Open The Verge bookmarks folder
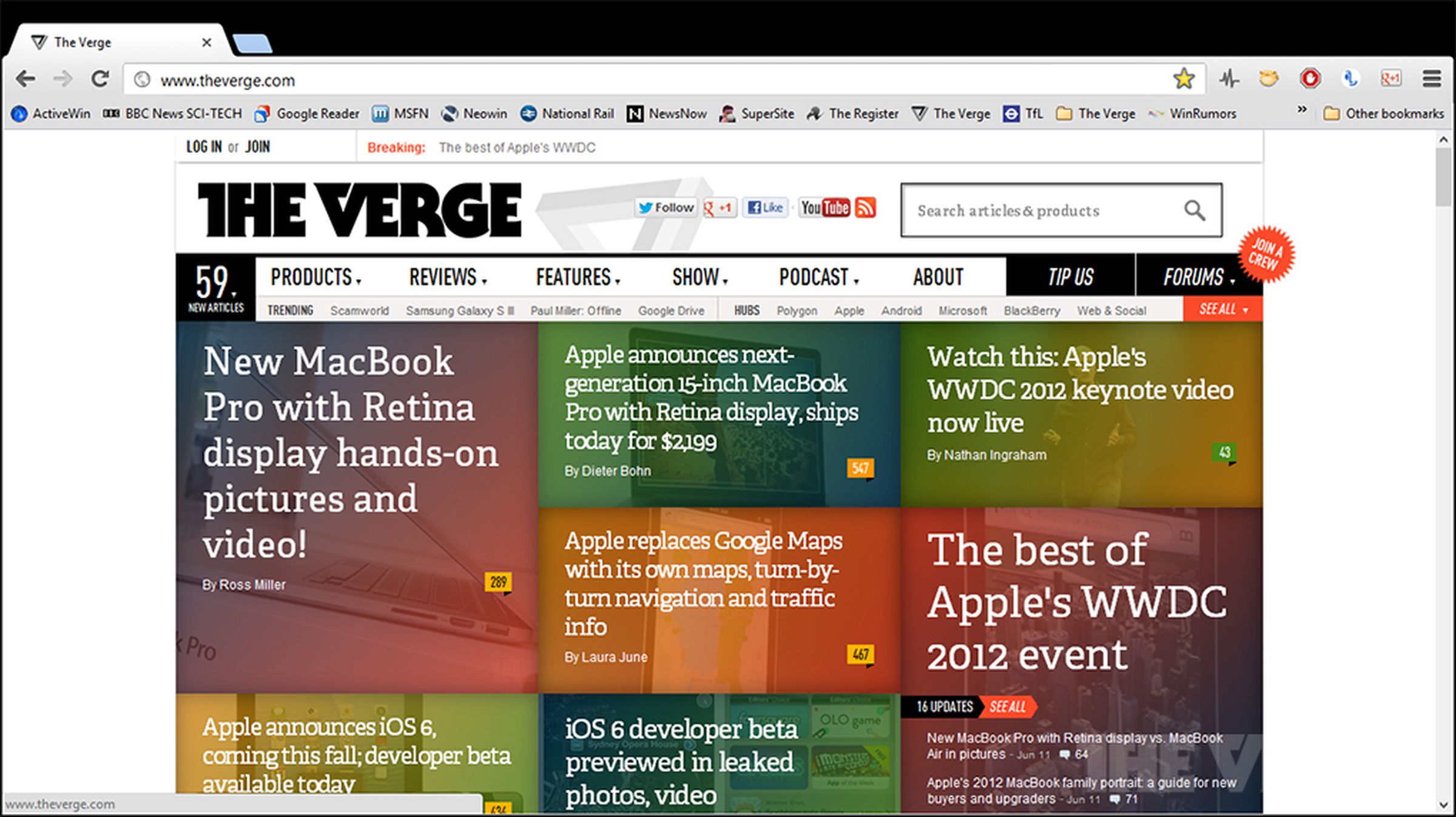The width and height of the screenshot is (1456, 817). click(x=1096, y=113)
